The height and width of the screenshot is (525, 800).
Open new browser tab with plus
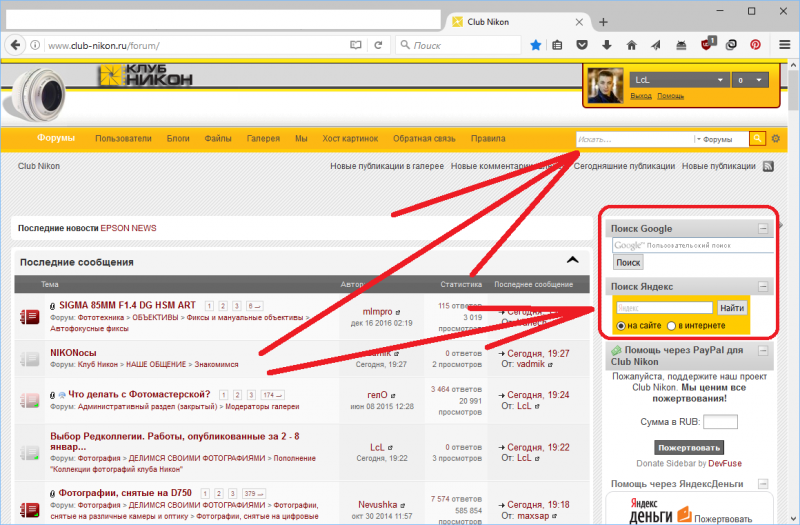coord(603,22)
